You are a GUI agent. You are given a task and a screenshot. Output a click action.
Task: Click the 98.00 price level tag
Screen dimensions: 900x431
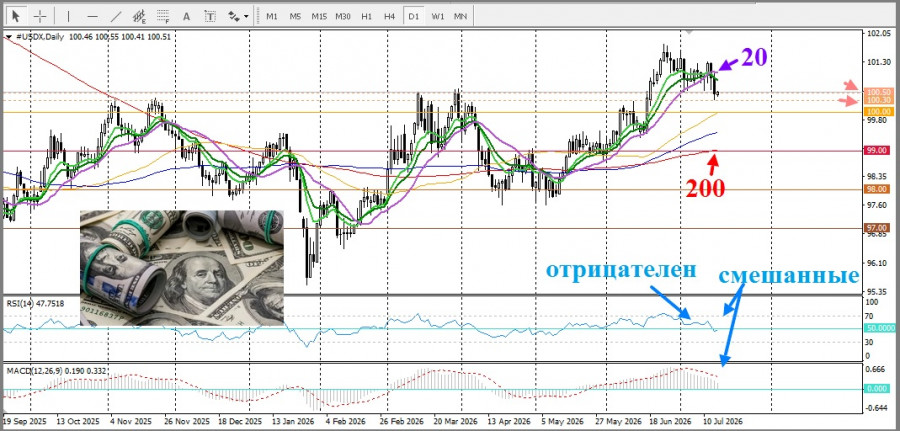click(879, 189)
